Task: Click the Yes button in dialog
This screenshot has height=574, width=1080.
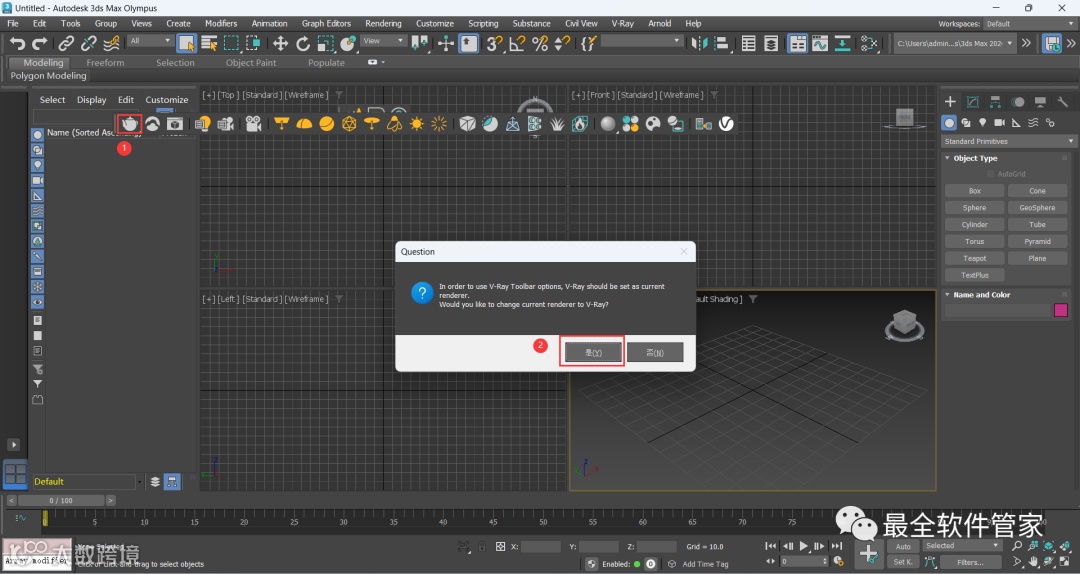Action: (592, 352)
